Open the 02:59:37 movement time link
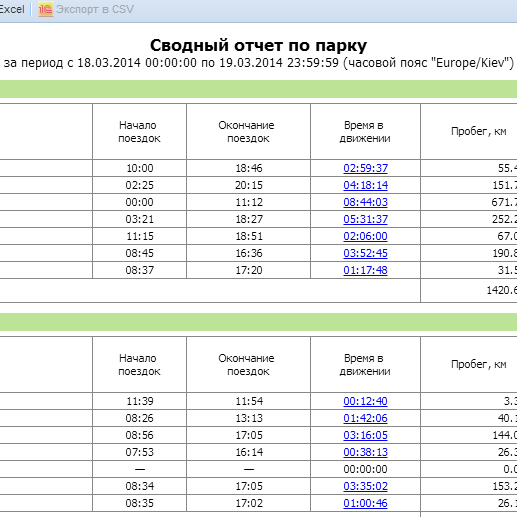The height and width of the screenshot is (517, 517). click(365, 168)
